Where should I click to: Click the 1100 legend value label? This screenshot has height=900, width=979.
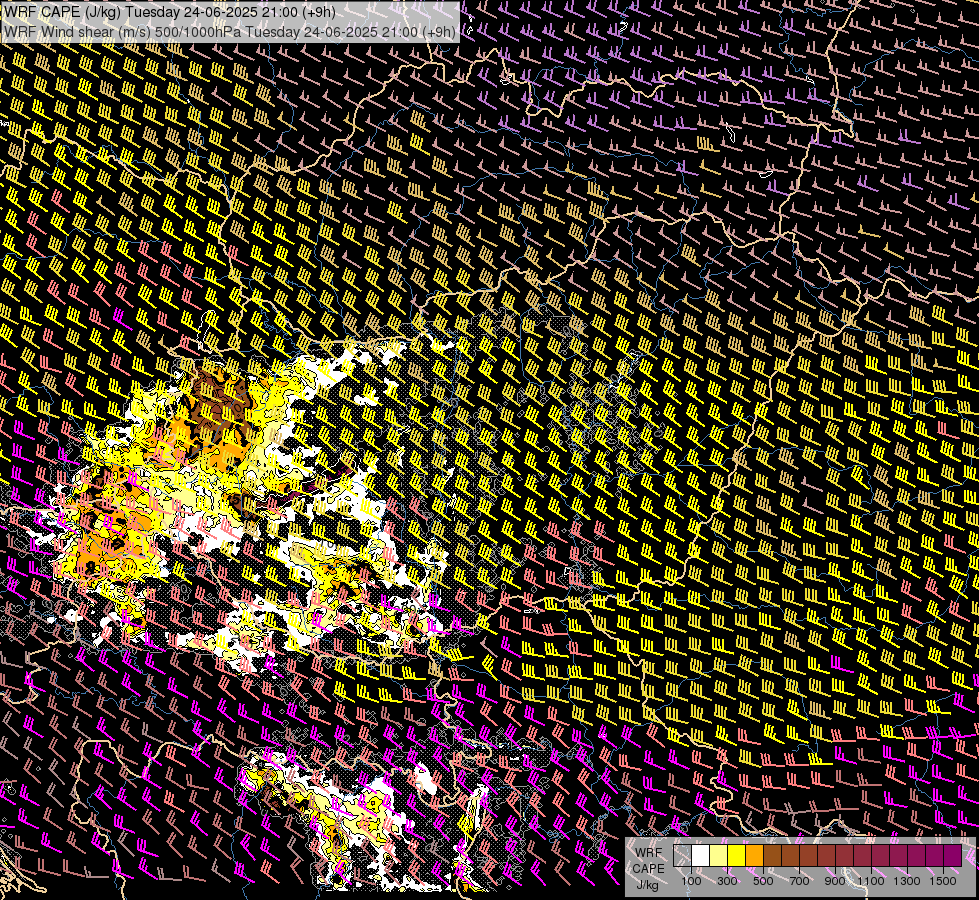click(x=871, y=881)
